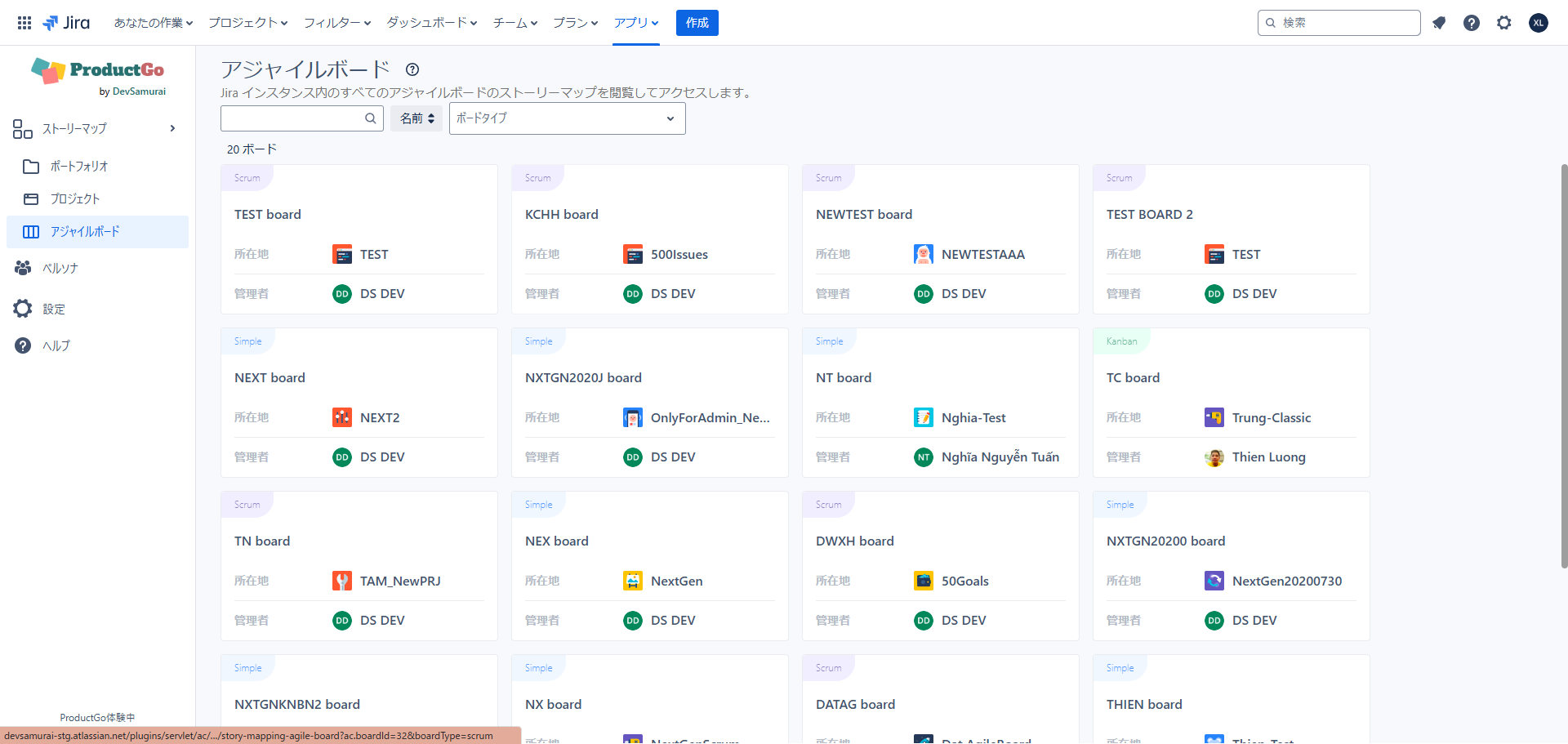Click the ProductGo logo
This screenshot has height=744, width=1568.
(x=98, y=76)
